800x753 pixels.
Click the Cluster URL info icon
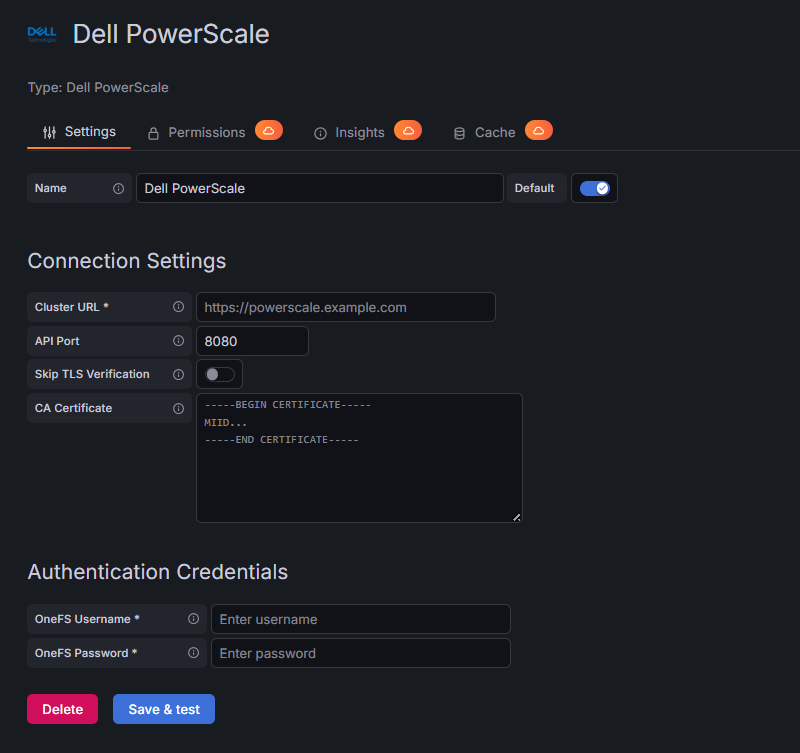(179, 307)
